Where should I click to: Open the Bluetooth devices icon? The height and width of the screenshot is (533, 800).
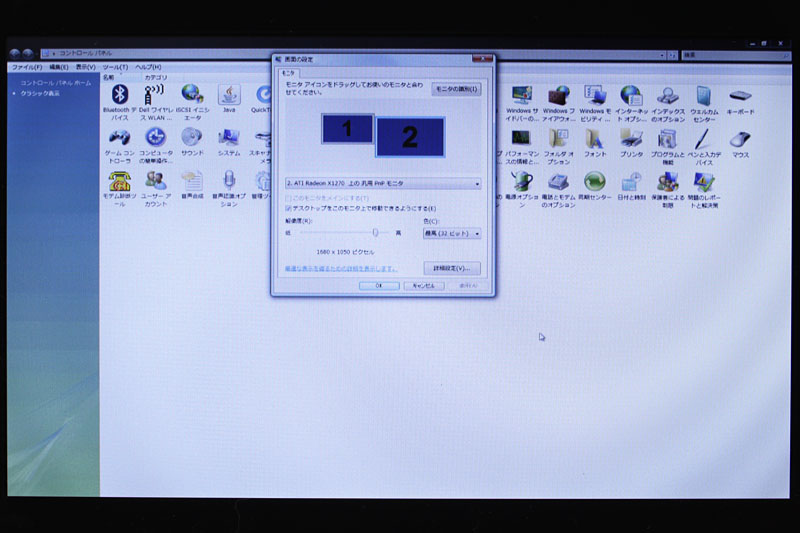(x=120, y=95)
